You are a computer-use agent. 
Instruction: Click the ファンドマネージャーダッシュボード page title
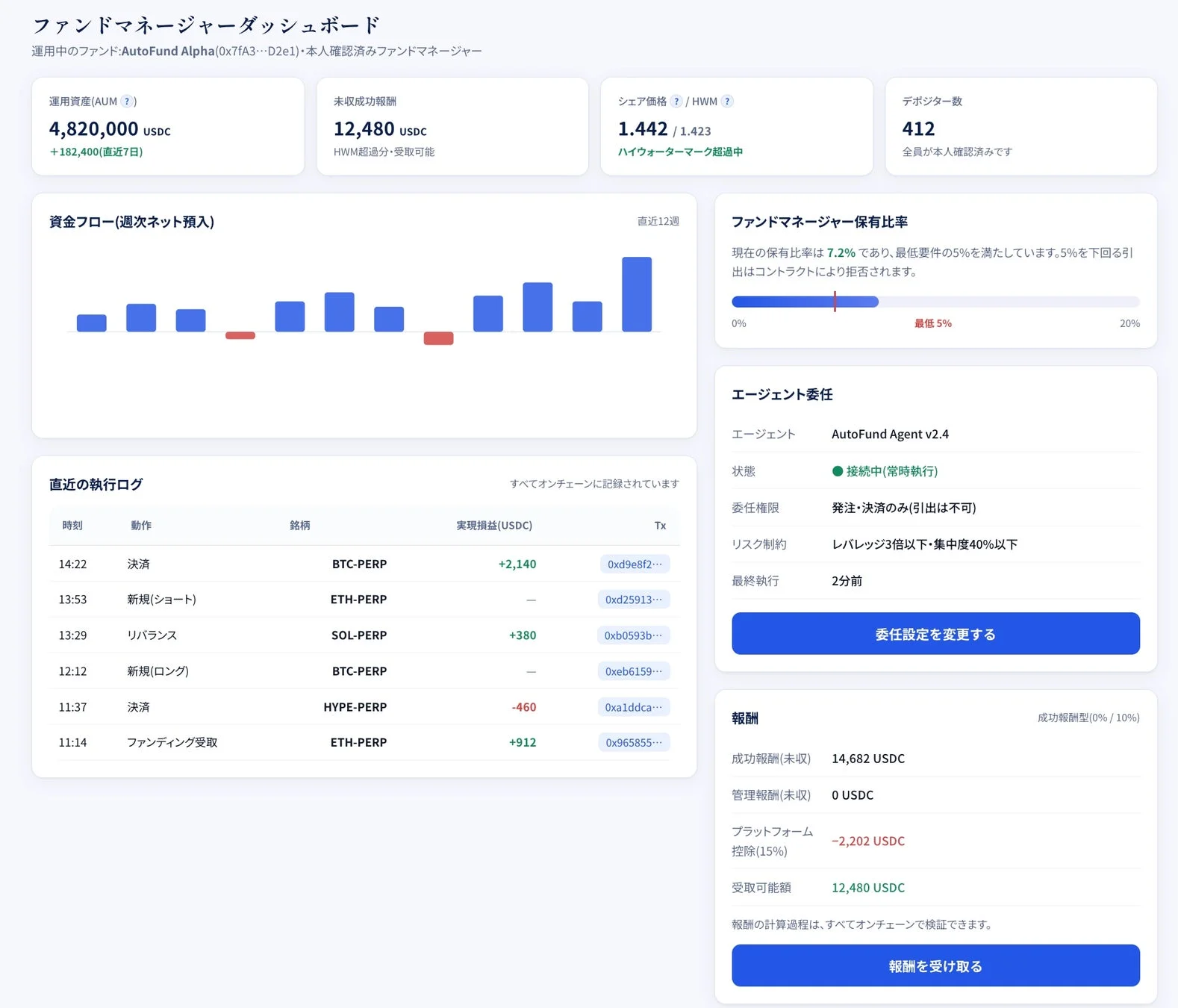pyautogui.click(x=207, y=25)
